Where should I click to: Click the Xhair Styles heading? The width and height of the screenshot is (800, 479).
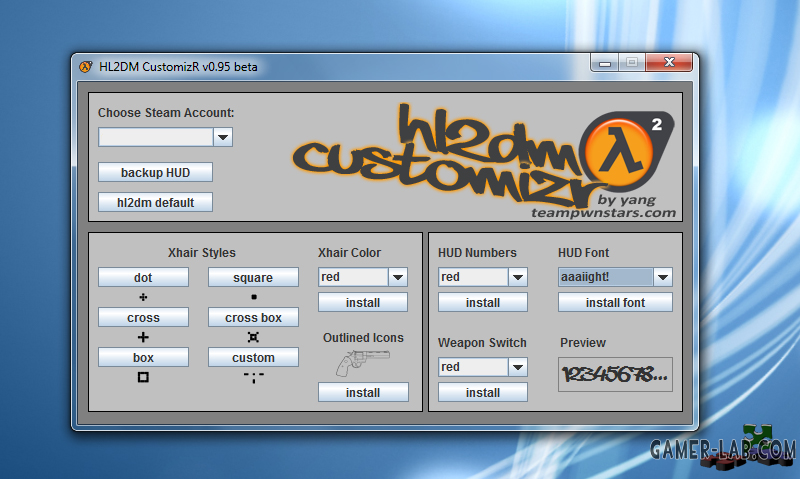[x=202, y=253]
